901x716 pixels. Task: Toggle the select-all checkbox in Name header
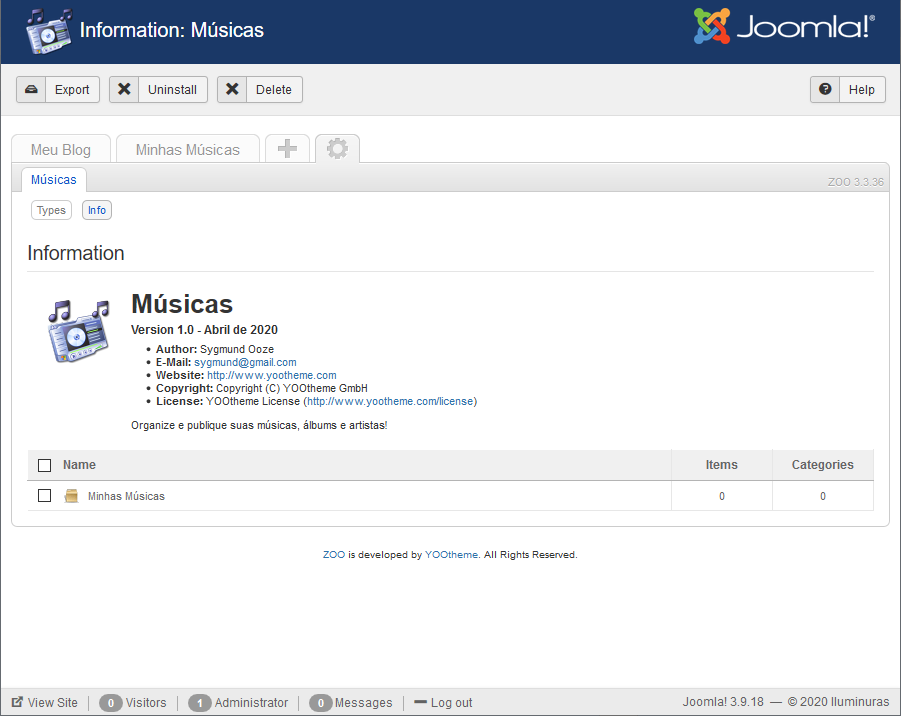coord(44,465)
